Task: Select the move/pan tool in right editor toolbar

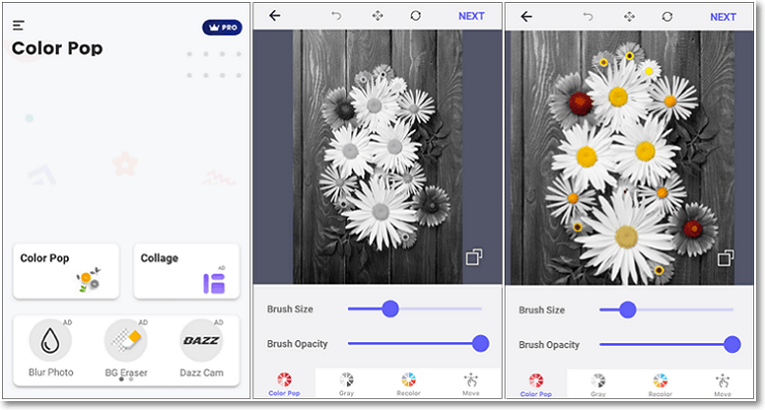Action: [x=629, y=17]
